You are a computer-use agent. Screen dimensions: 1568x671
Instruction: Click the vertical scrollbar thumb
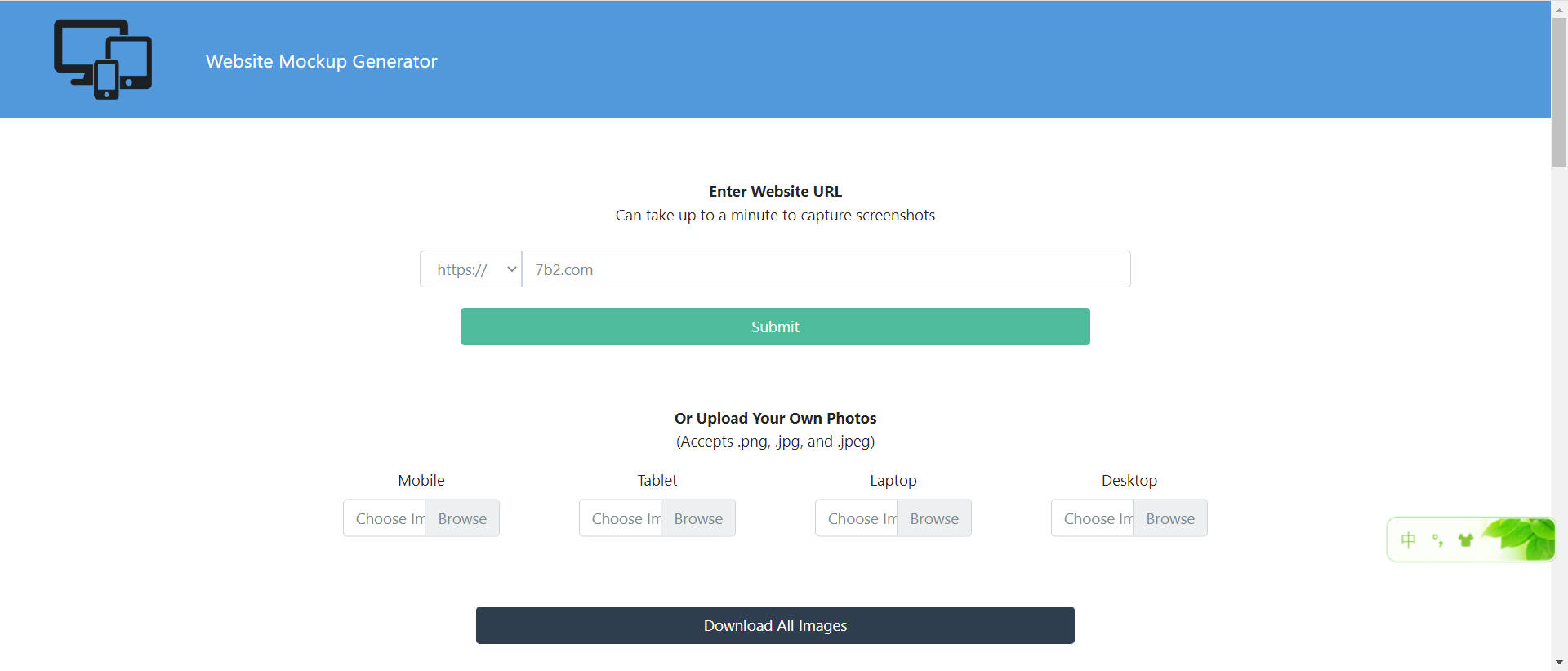click(x=1559, y=90)
